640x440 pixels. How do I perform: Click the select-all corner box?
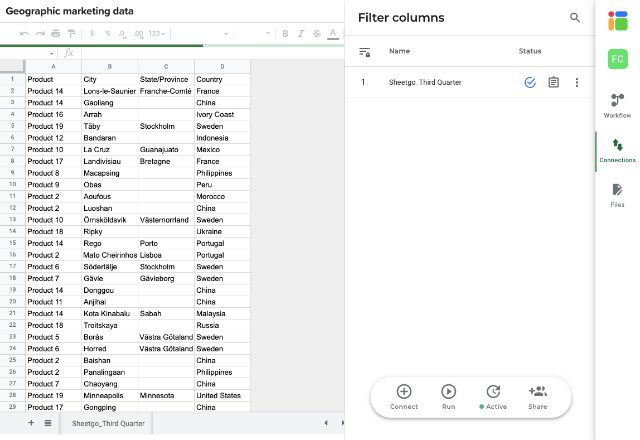[12, 67]
